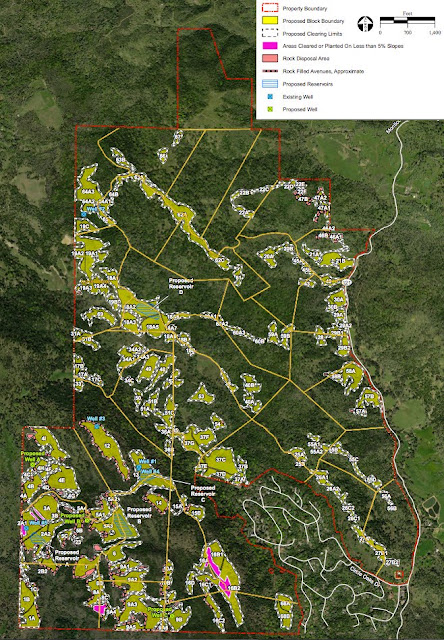The width and height of the screenshot is (444, 640).
Task: Click the 'Proposed Block Boundary' legend text
Action: coord(313,21)
